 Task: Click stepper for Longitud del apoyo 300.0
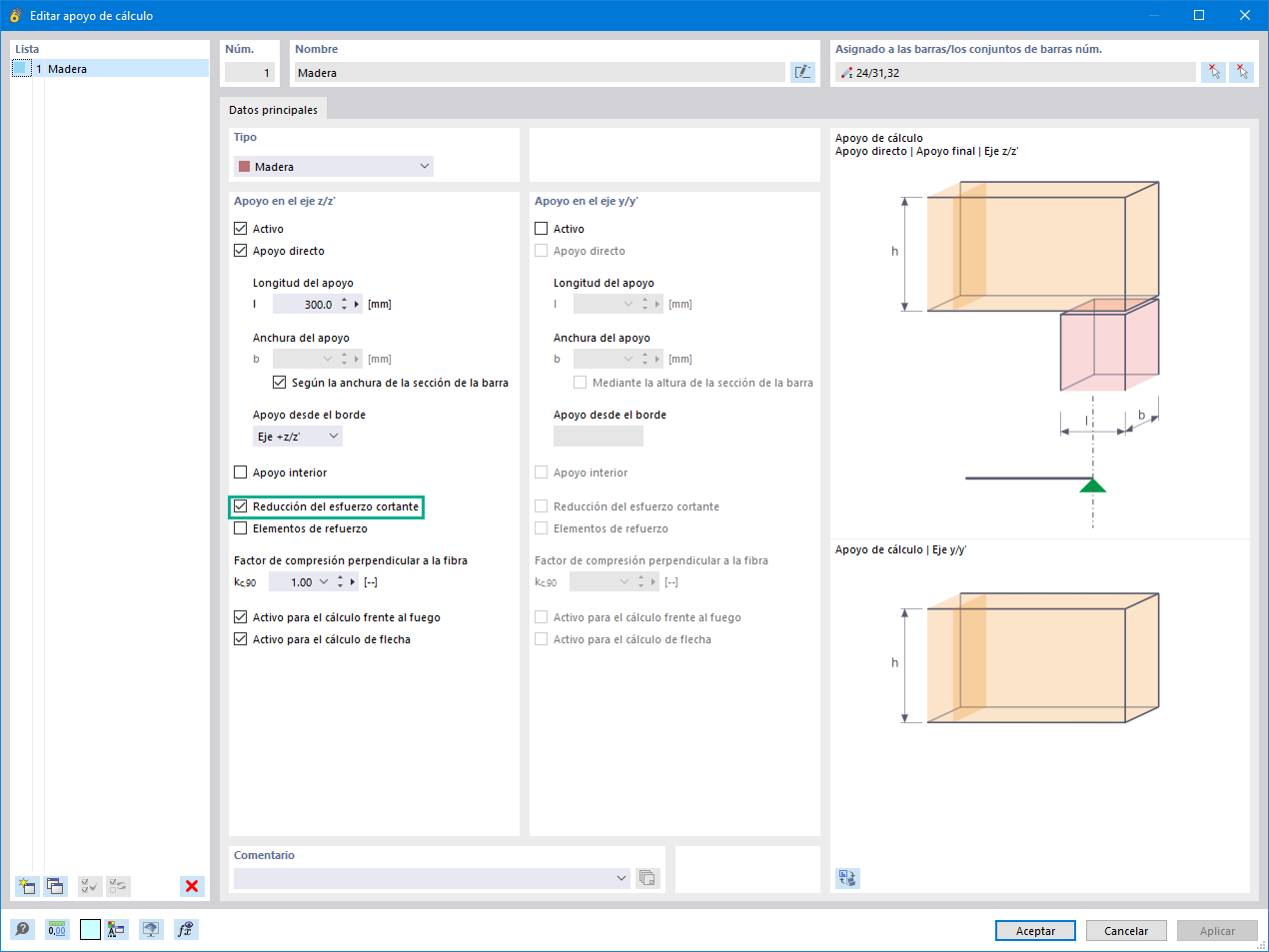(x=344, y=305)
